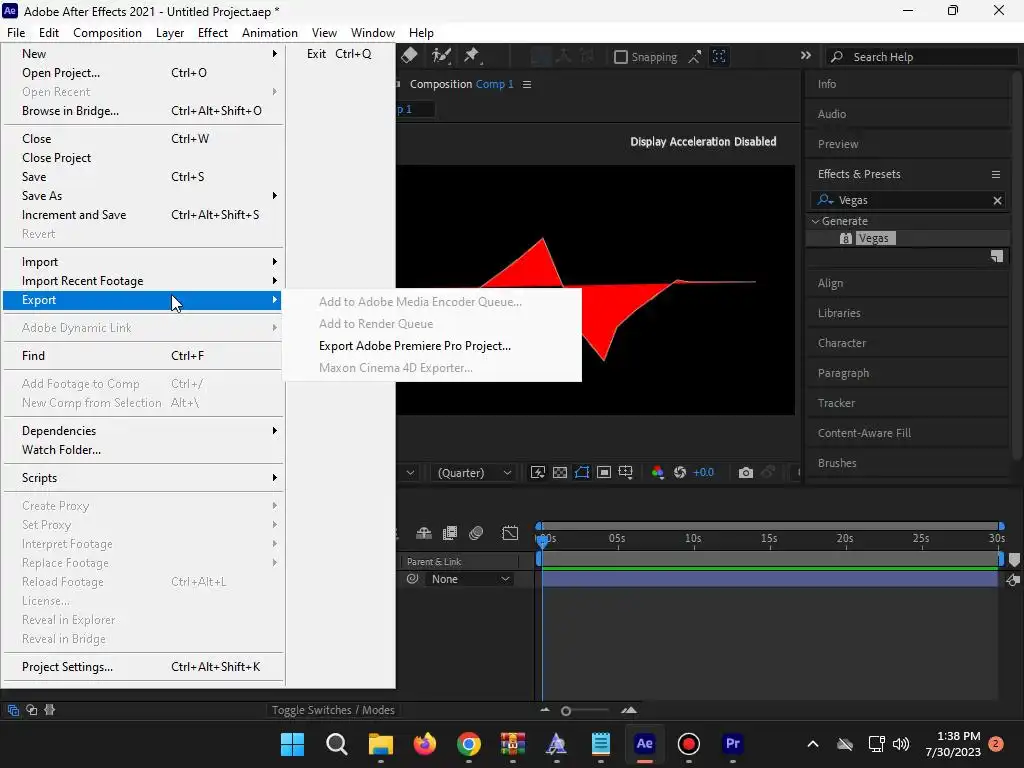Click the reset exposure icon
Viewport: 1024px width, 768px height.
[x=680, y=472]
